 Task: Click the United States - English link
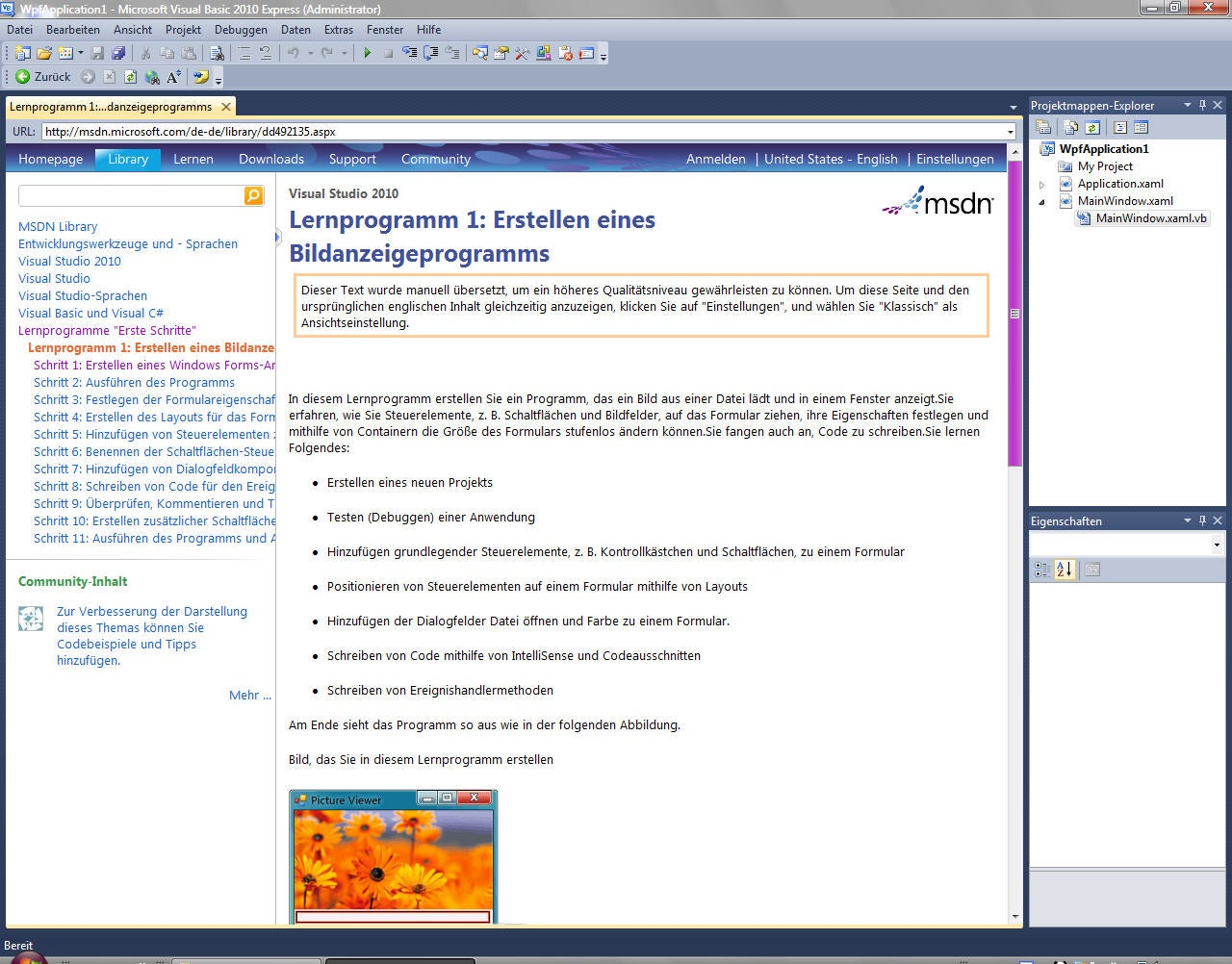[831, 159]
